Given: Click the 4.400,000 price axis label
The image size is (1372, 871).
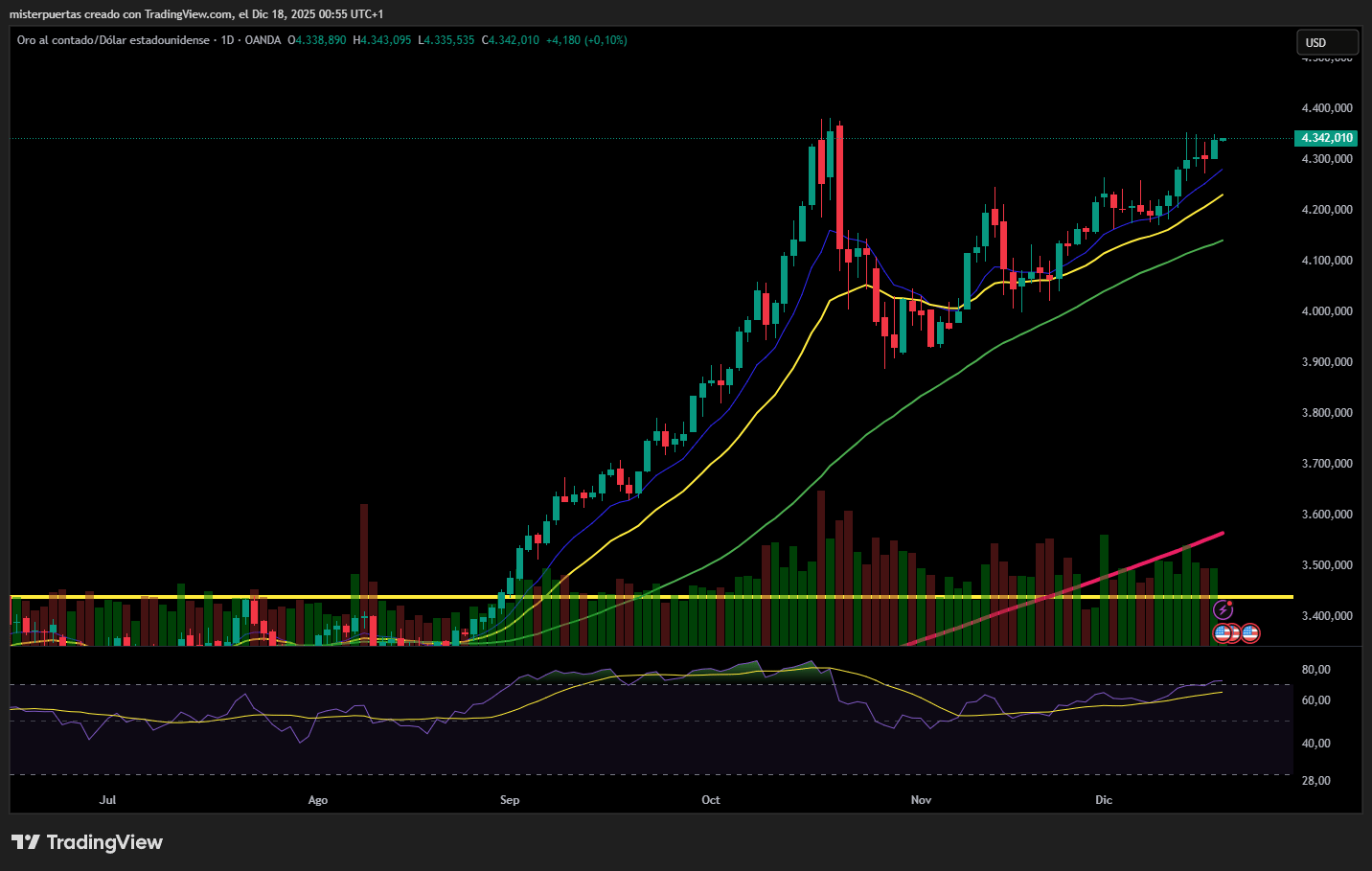Looking at the screenshot, I should [1327, 108].
